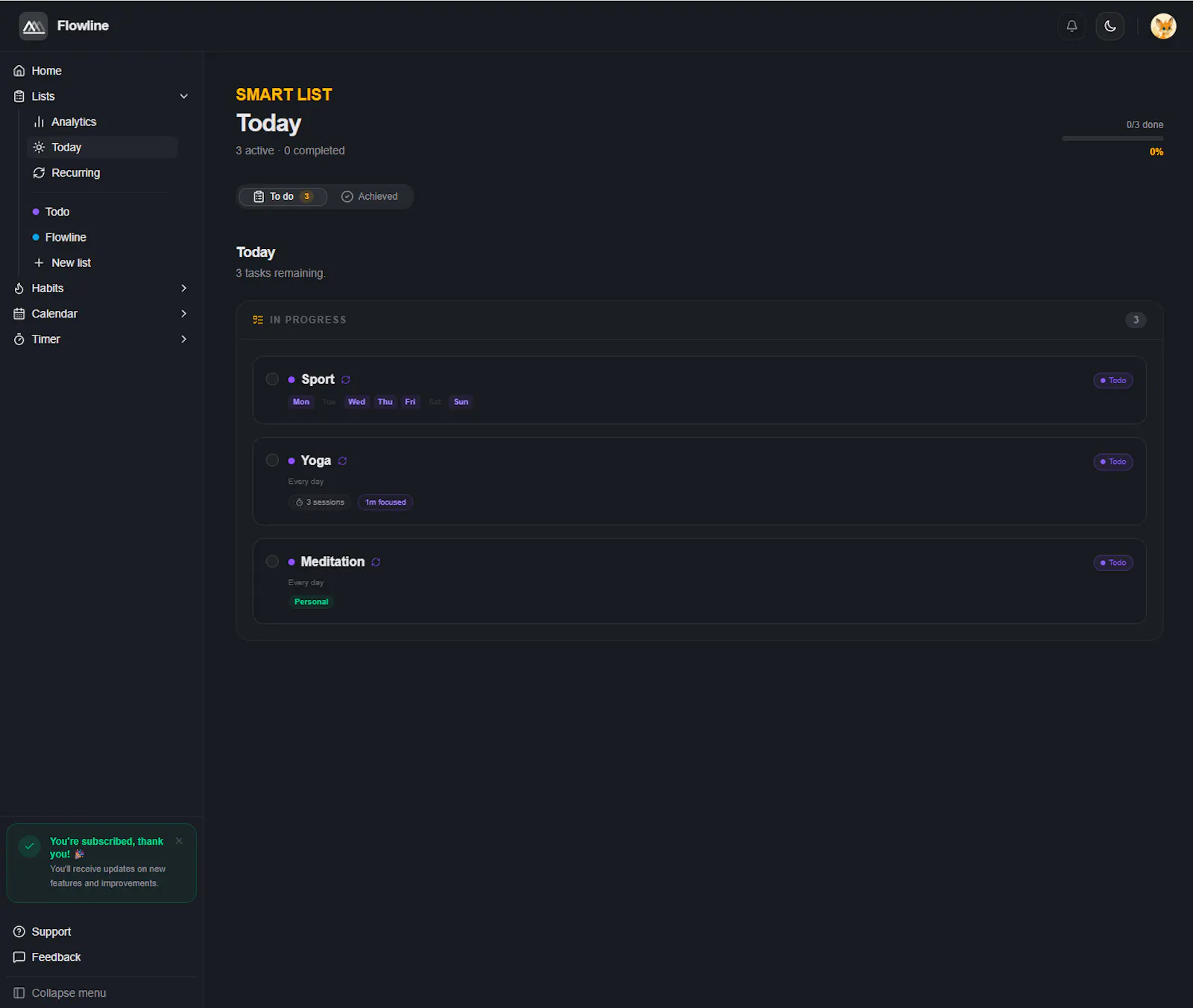Expand the Habits section chevron
Image resolution: width=1193 pixels, height=1008 pixels.
[x=183, y=288]
